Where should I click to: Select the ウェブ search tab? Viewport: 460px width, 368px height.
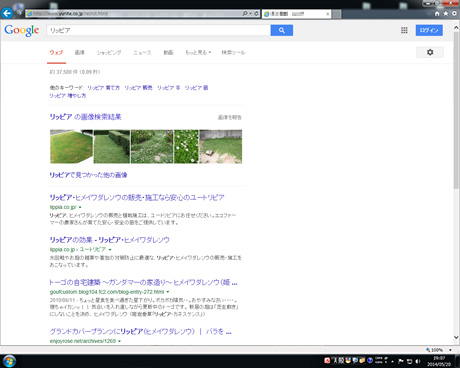[56, 52]
